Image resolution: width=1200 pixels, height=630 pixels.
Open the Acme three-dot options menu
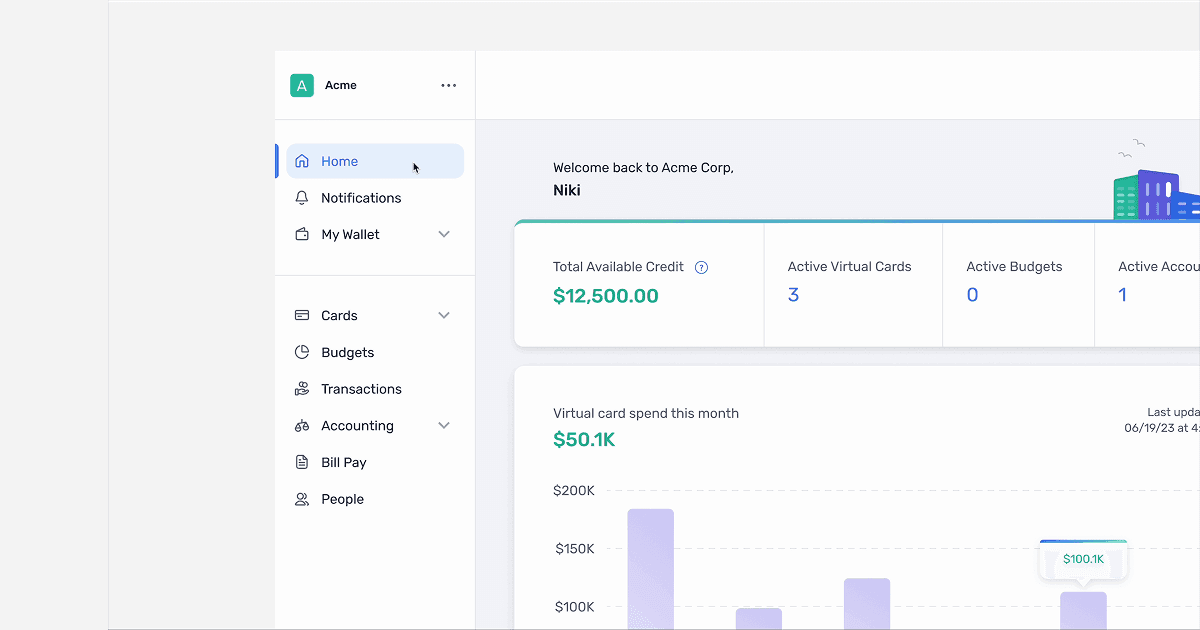click(449, 86)
